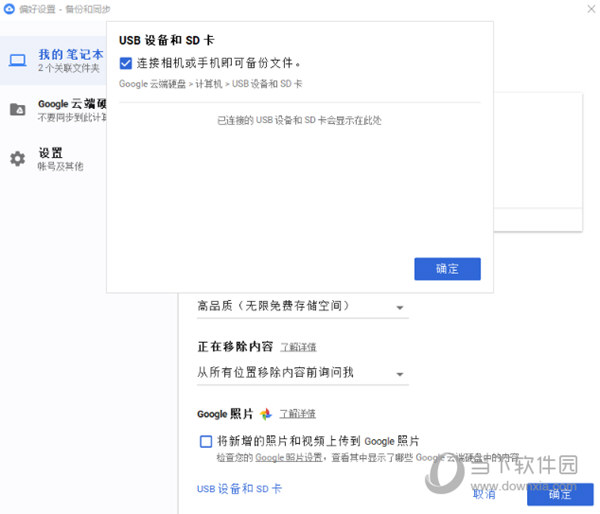Click the Google Drive folder icon

[x=18, y=109]
